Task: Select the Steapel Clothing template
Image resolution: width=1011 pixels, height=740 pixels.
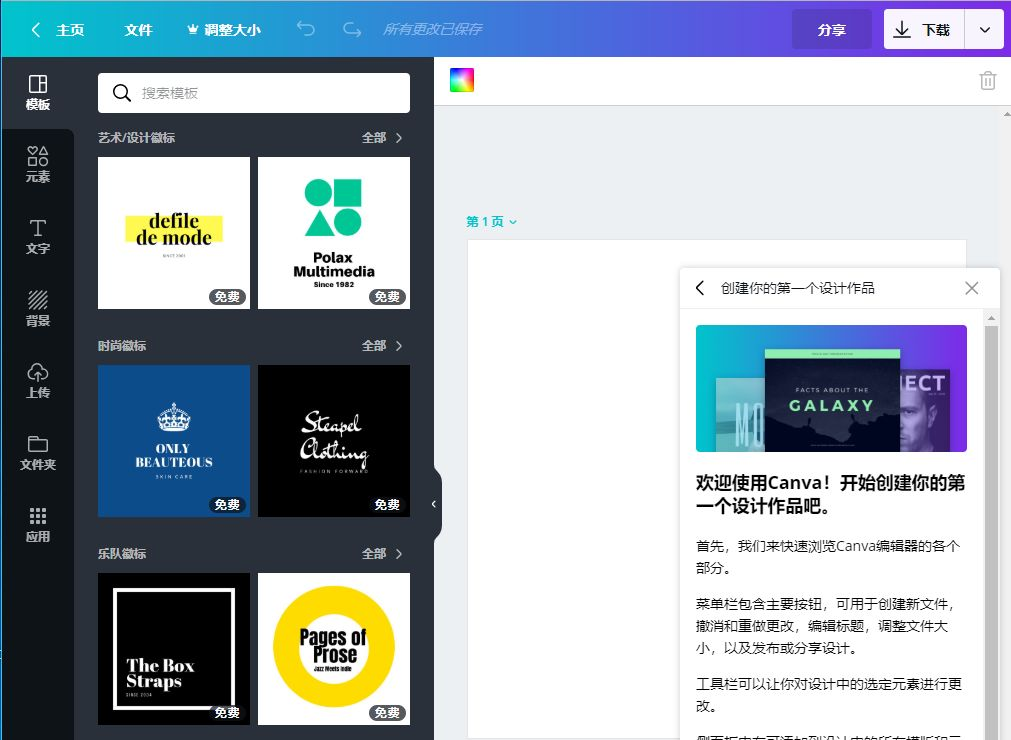Action: [x=334, y=441]
